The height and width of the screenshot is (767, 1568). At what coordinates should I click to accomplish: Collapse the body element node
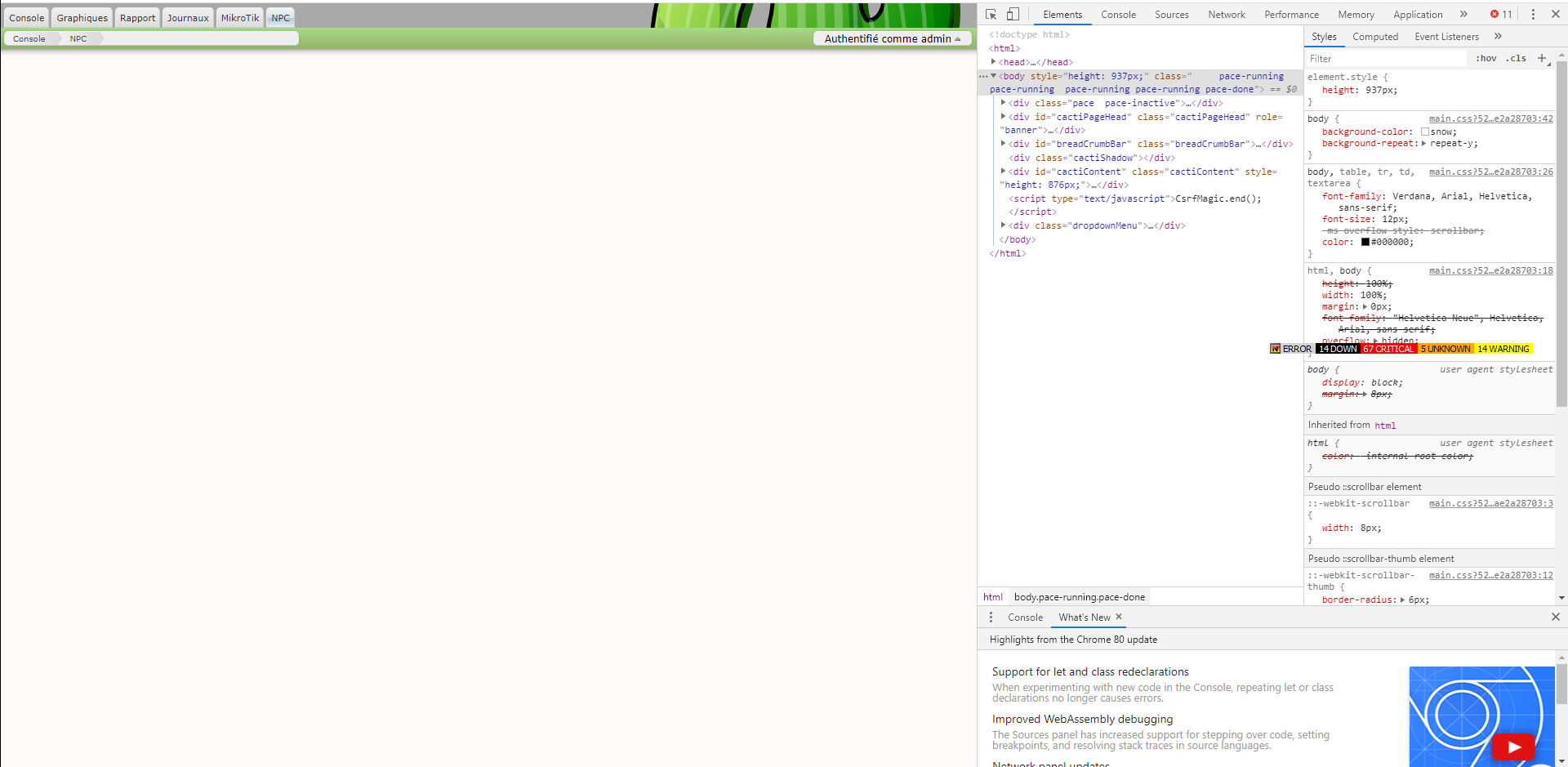click(x=994, y=76)
